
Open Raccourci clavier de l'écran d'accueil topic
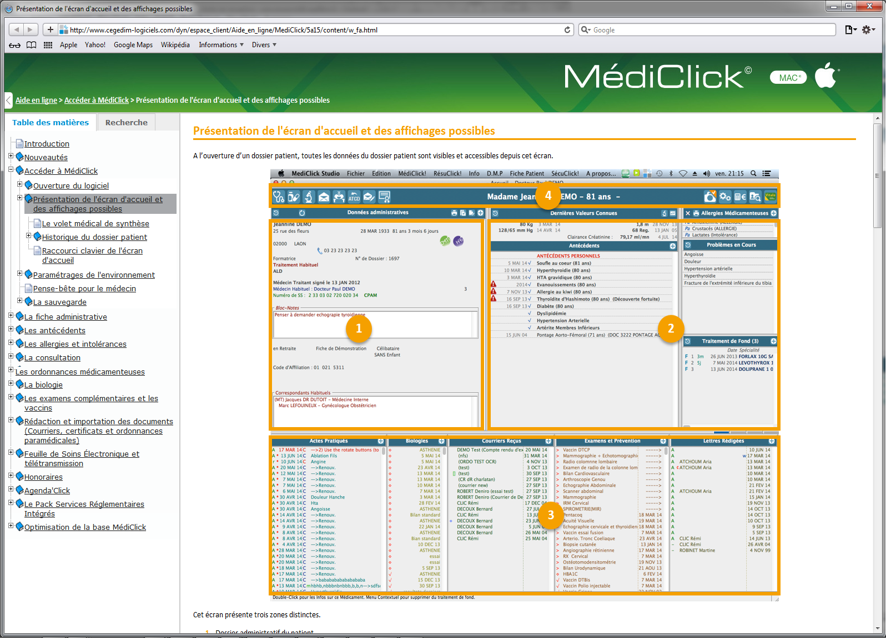point(92,255)
